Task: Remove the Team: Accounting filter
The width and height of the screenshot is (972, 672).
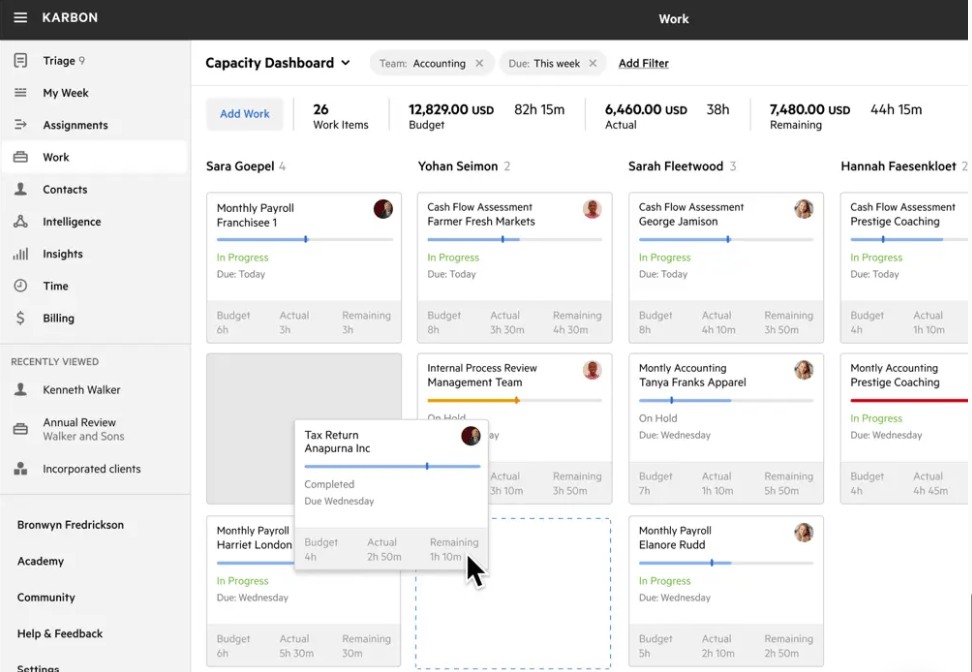Action: (x=479, y=63)
